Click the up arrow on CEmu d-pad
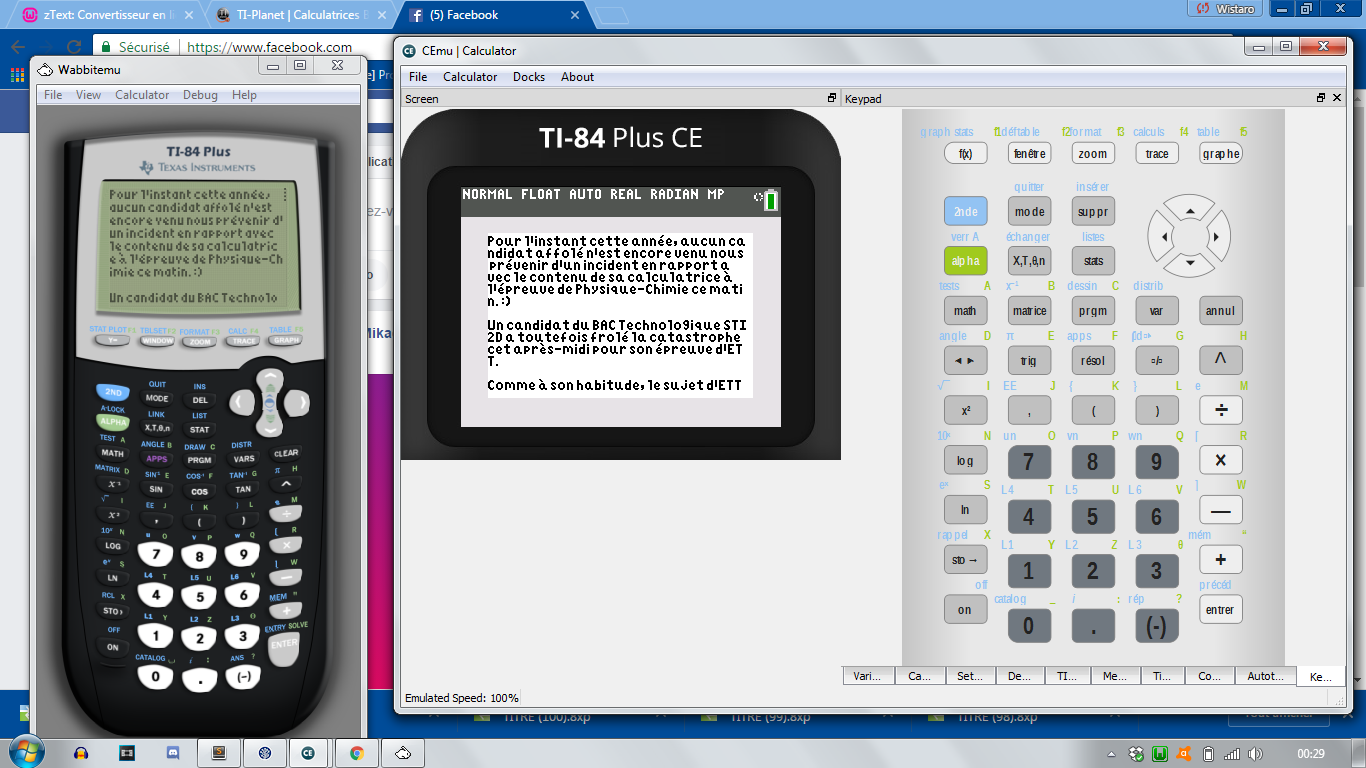The width and height of the screenshot is (1366, 768). point(1190,210)
